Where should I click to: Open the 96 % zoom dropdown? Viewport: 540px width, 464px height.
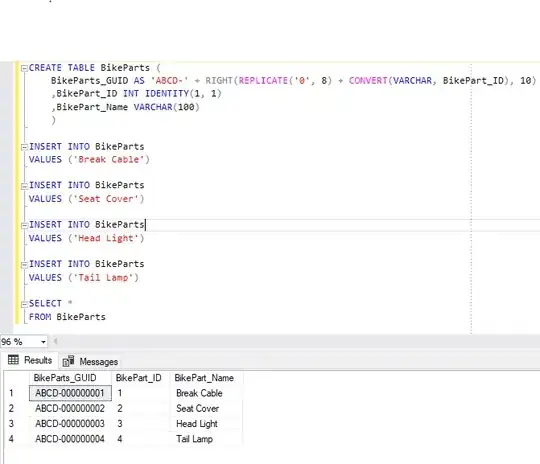(x=43, y=342)
